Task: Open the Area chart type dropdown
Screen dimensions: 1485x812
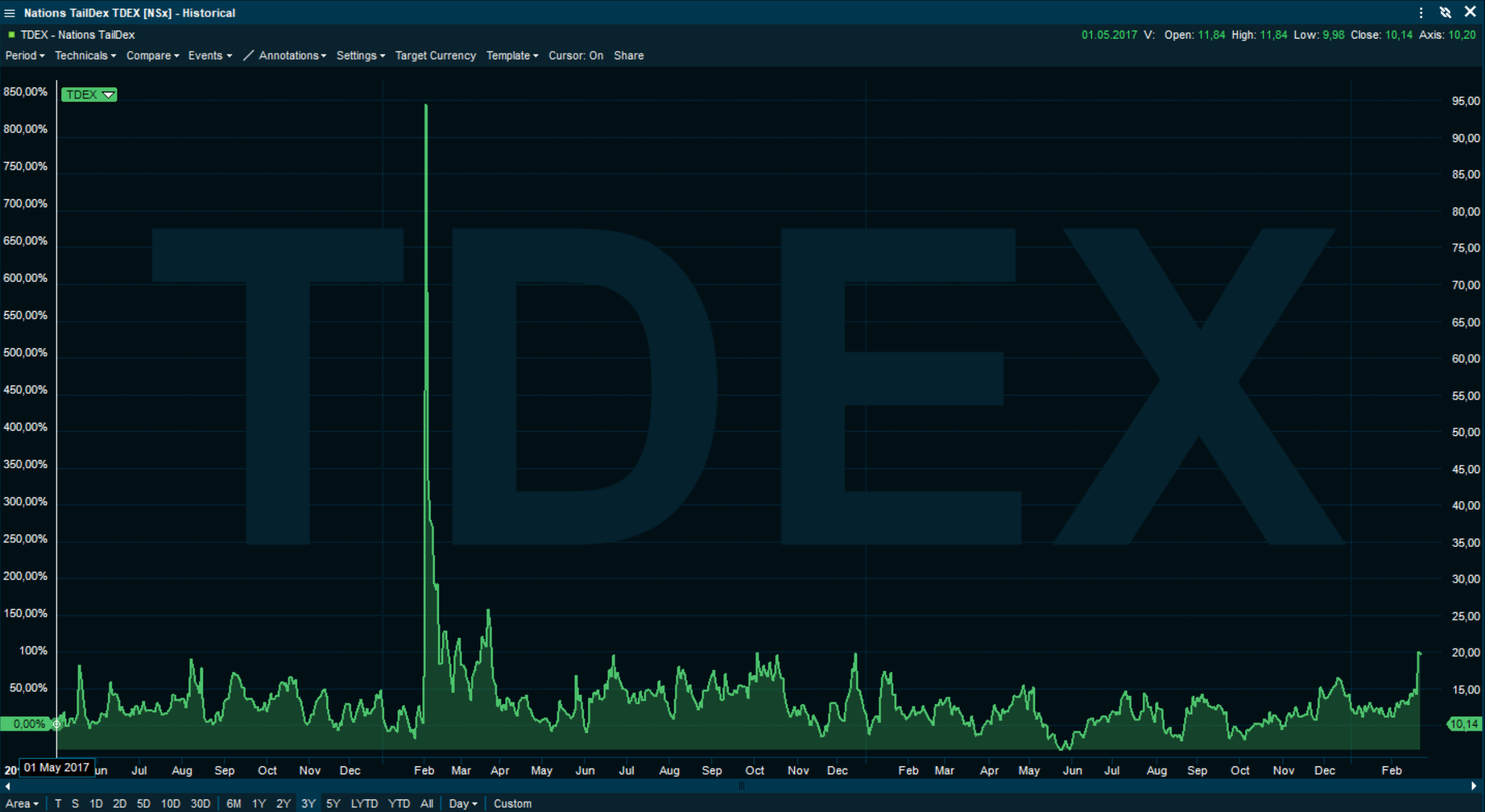Action: click(x=22, y=804)
